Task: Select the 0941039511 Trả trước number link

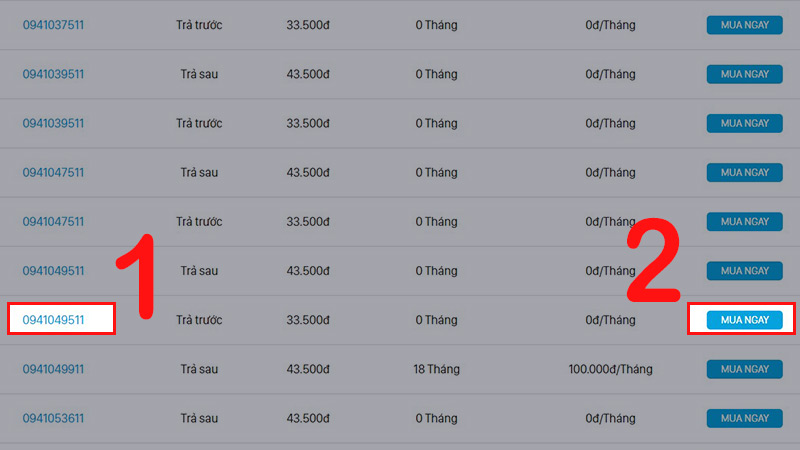Action: click(x=53, y=123)
